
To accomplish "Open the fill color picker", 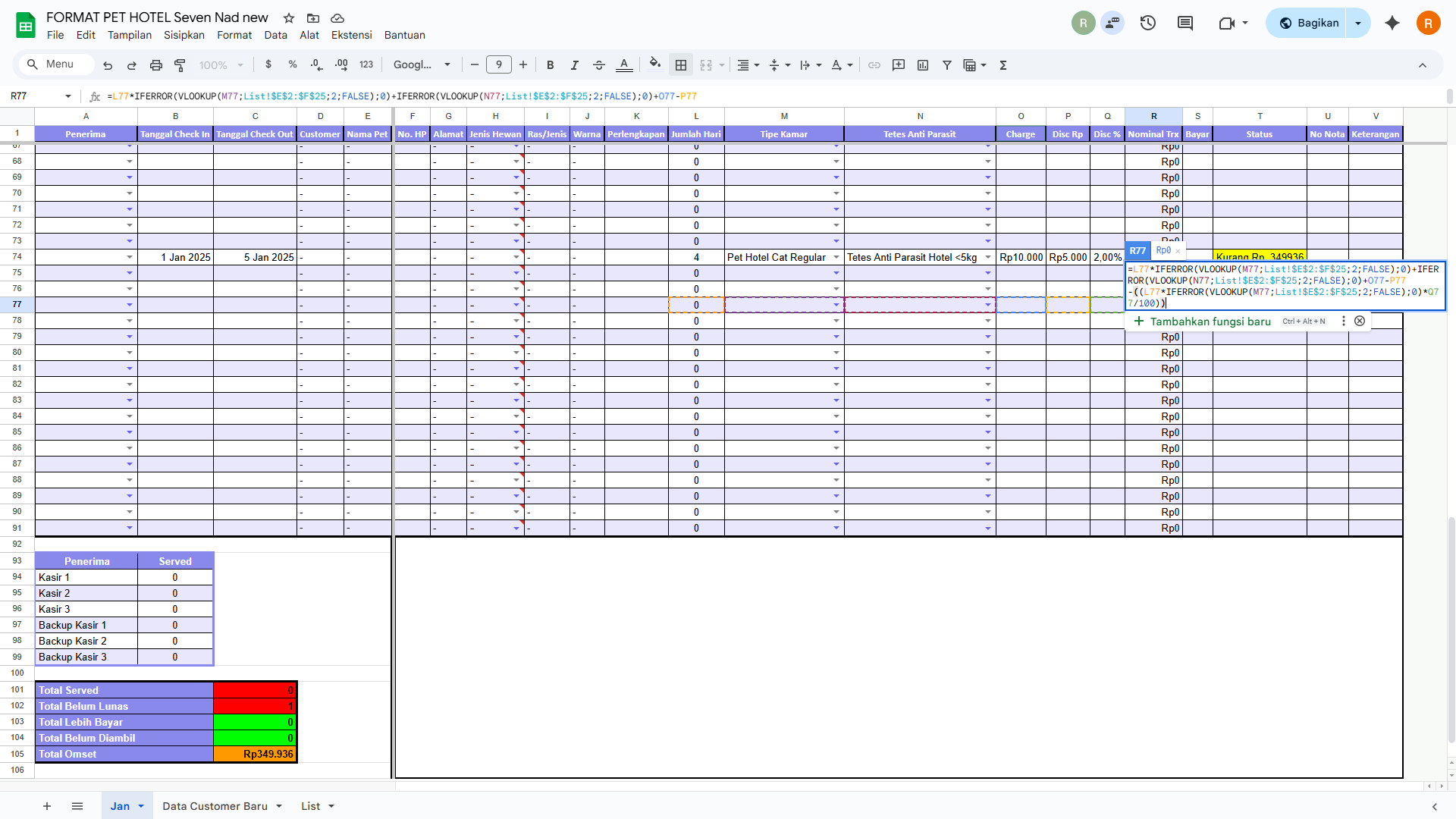I will point(655,65).
